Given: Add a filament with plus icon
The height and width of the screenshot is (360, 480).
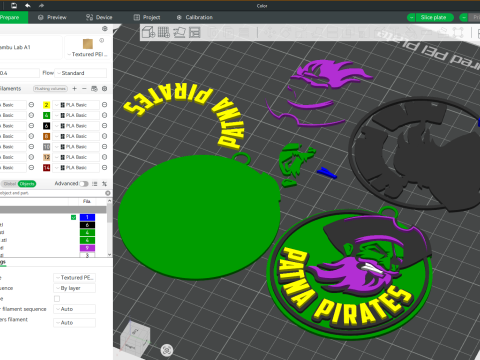Looking at the screenshot, I should click(x=74, y=88).
